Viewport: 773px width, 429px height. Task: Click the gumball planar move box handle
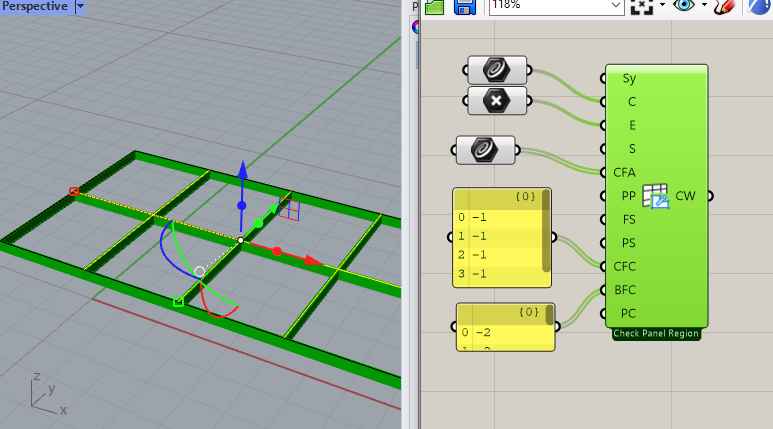tap(289, 209)
